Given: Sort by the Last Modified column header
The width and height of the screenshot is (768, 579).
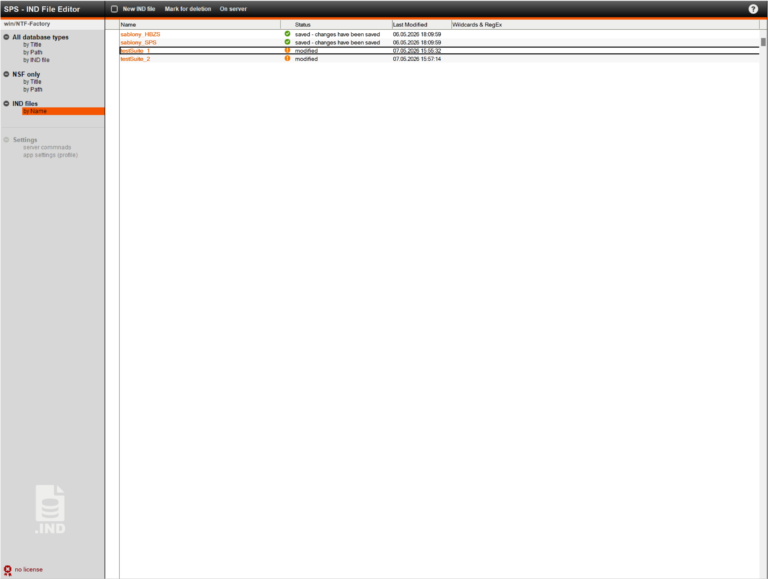Looking at the screenshot, I should click(x=410, y=24).
